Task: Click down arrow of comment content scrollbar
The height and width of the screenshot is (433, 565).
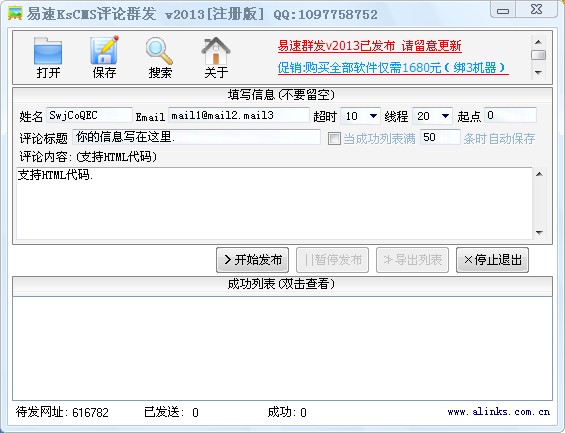Action: [x=539, y=232]
